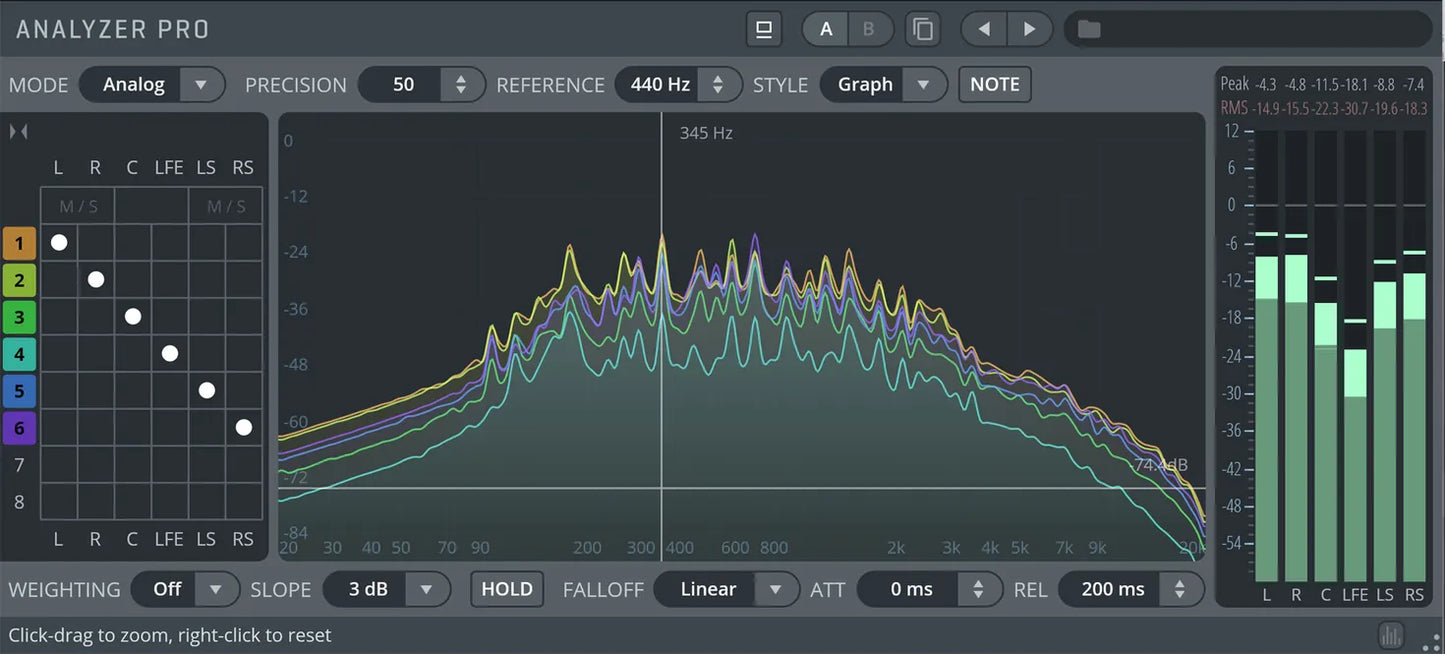The image size is (1445, 654).
Task: Toggle LFE routing dot for channel 4
Action: click(170, 353)
